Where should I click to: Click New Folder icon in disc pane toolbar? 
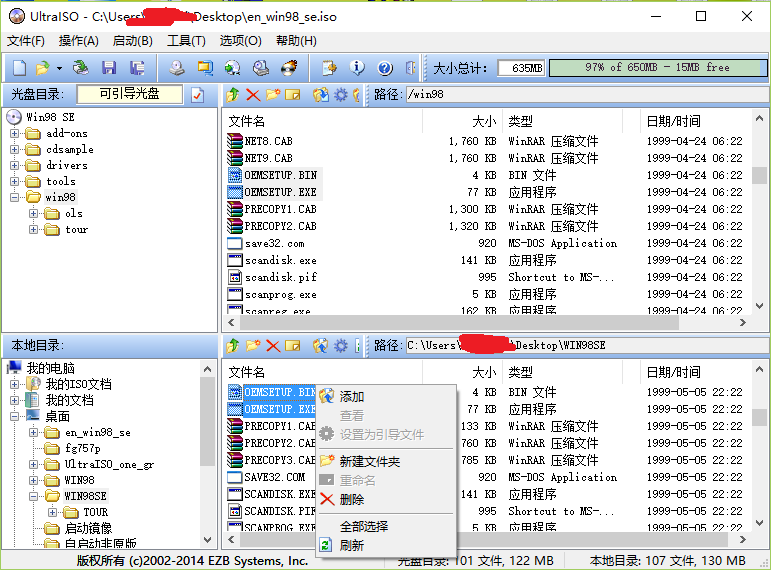pyautogui.click(x=273, y=94)
